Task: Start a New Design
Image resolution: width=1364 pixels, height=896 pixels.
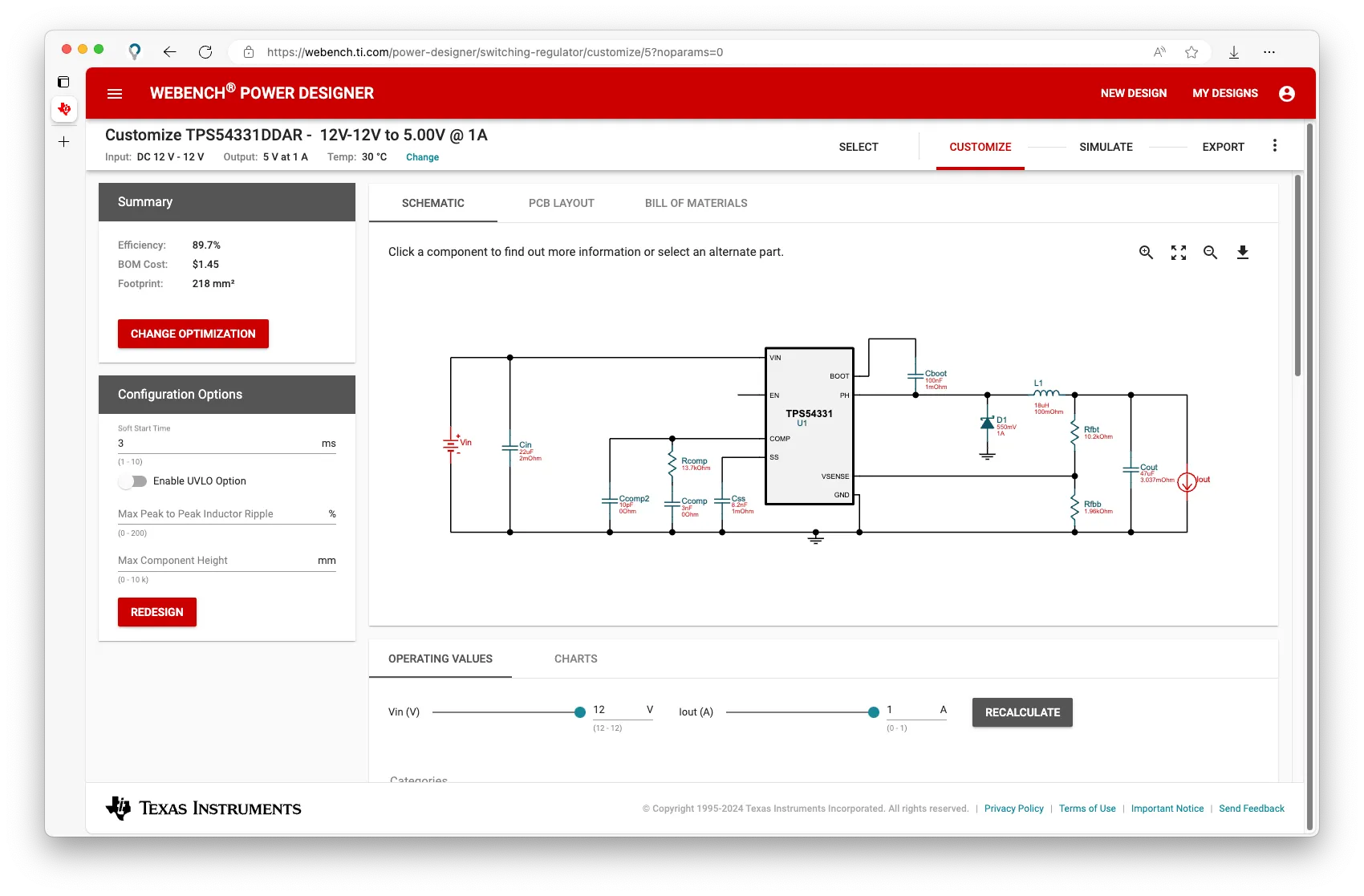Action: point(1134,93)
